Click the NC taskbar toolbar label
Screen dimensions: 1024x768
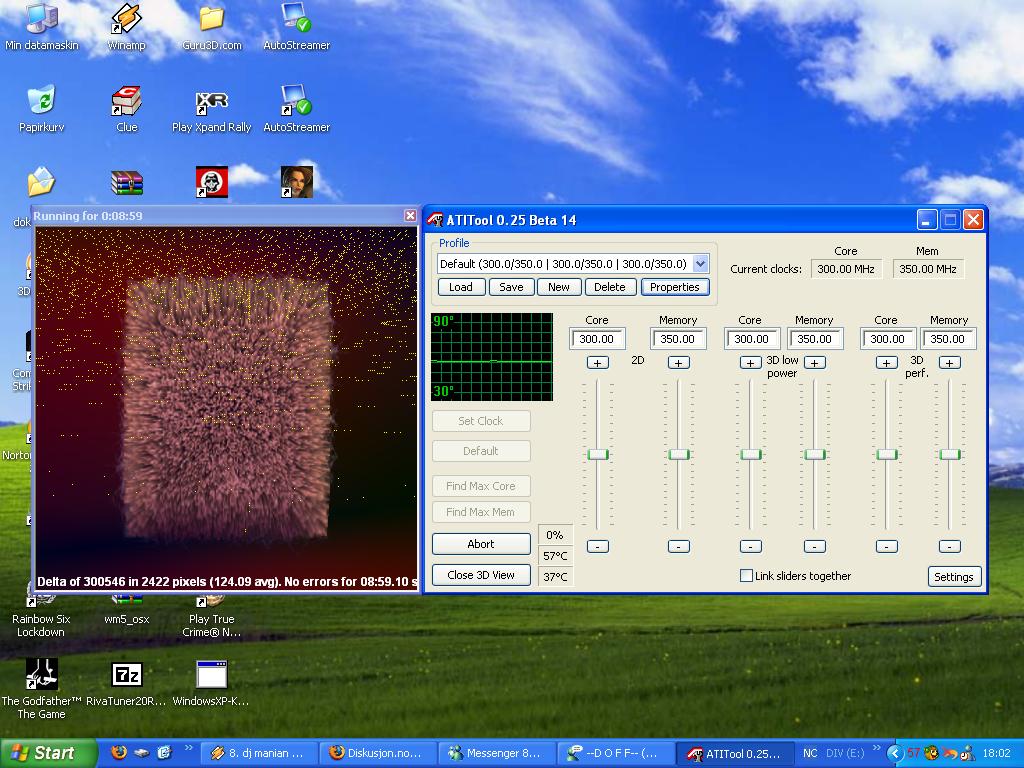point(810,753)
